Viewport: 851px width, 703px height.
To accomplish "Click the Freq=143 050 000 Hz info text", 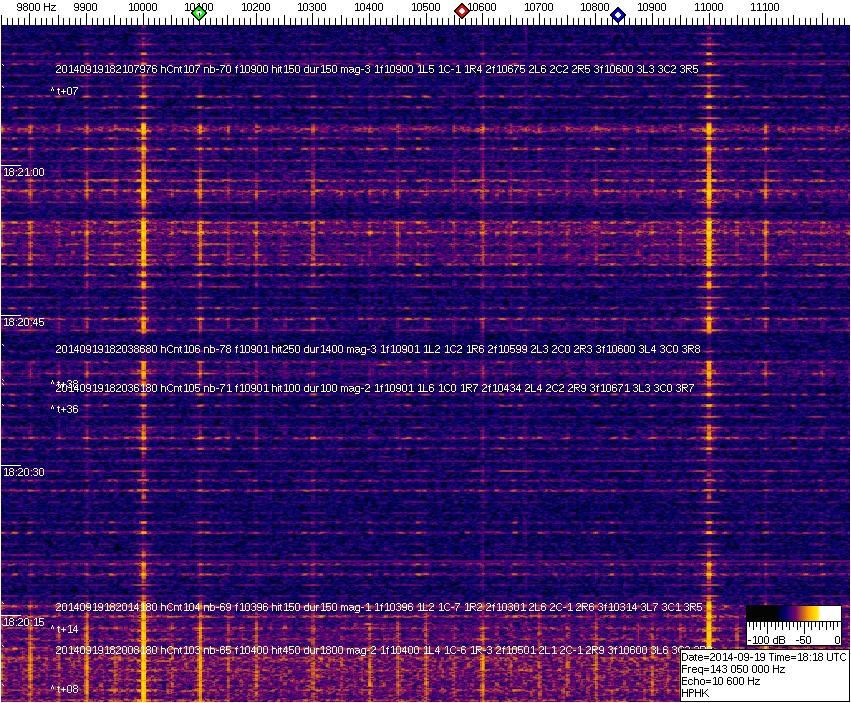I will [732, 669].
